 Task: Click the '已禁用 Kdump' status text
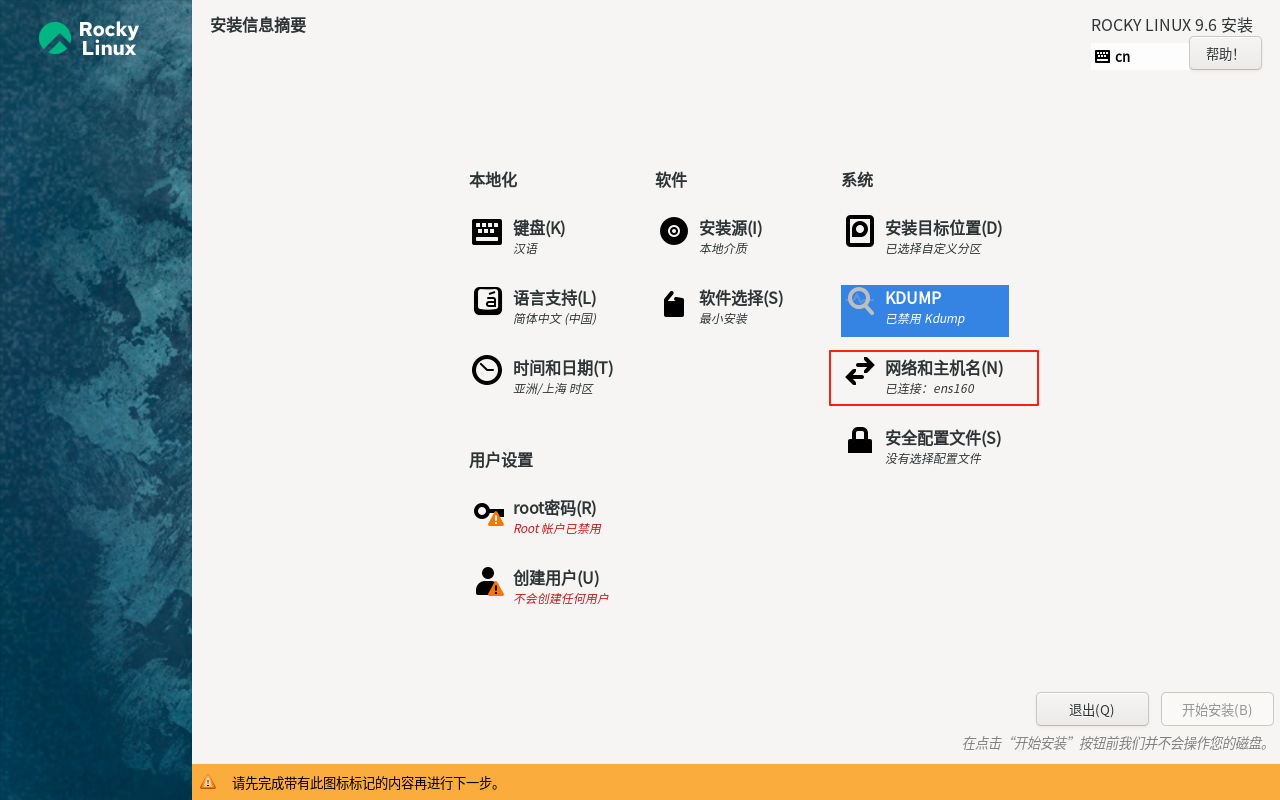point(925,319)
